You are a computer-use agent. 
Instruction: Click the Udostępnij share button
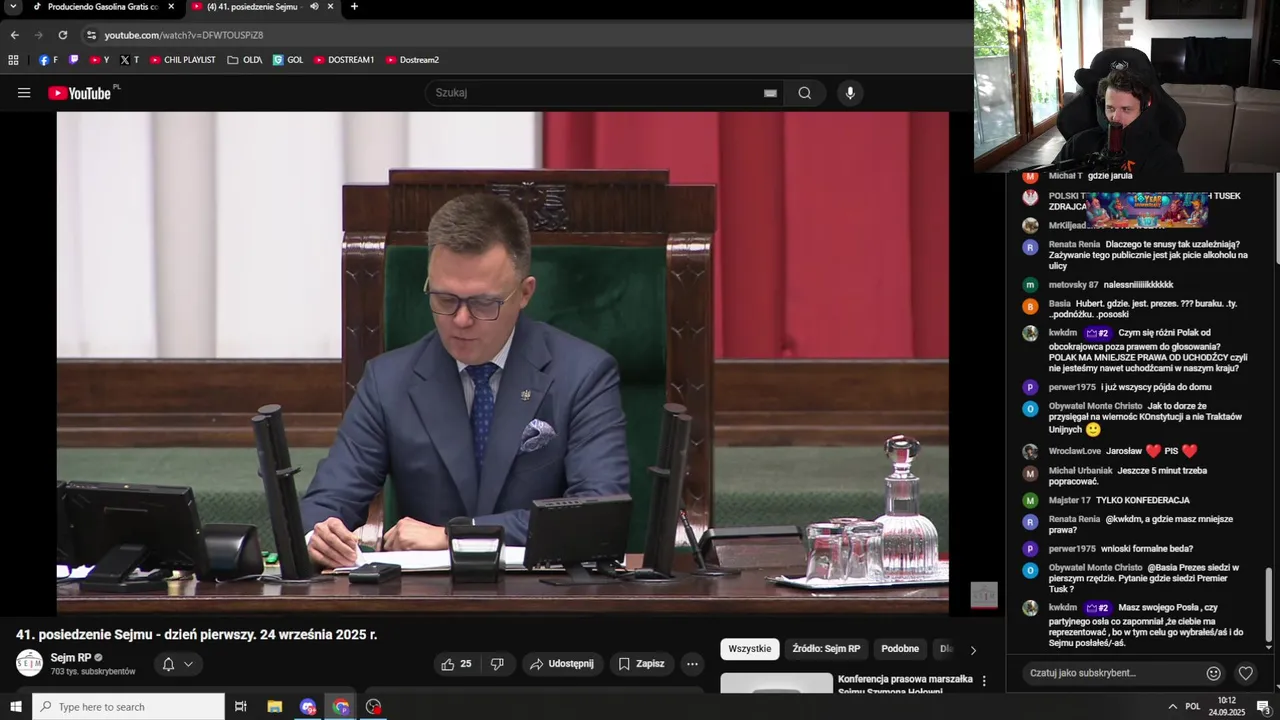pos(562,664)
